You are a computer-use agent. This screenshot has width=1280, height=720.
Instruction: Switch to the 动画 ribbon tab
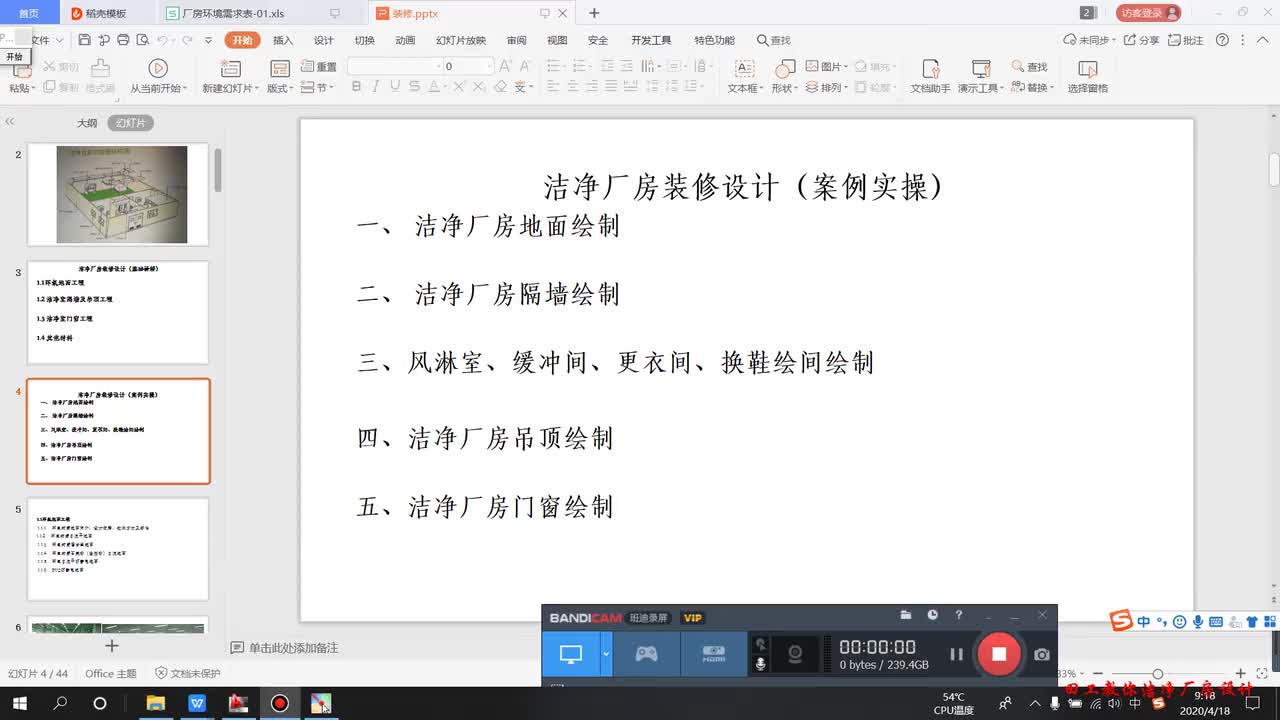pyautogui.click(x=405, y=41)
